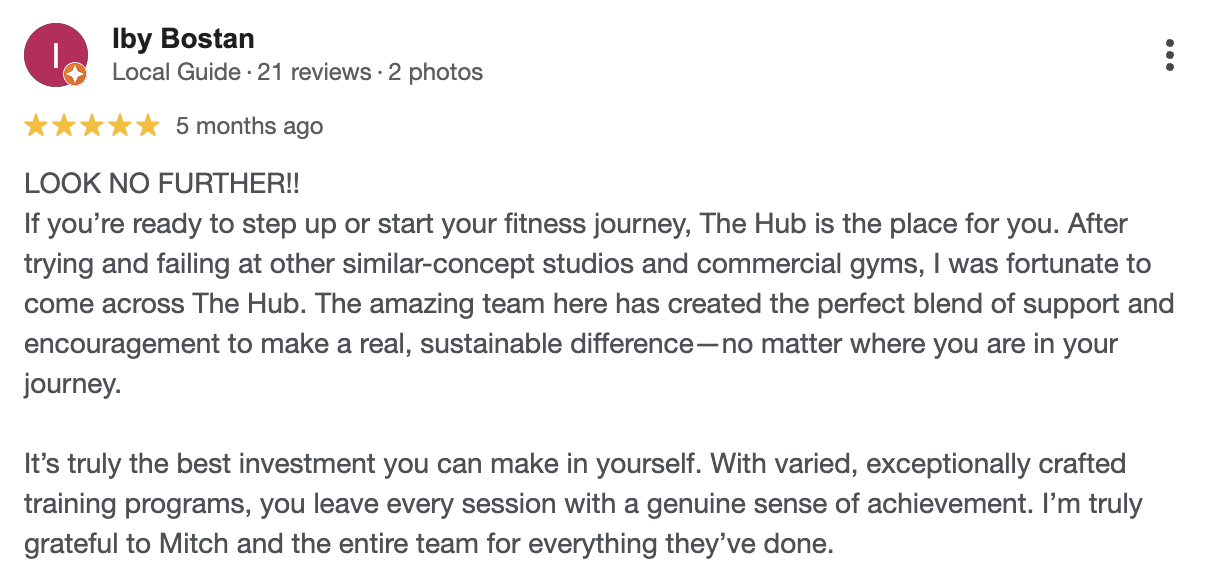Click the fifth rating star

point(148,126)
